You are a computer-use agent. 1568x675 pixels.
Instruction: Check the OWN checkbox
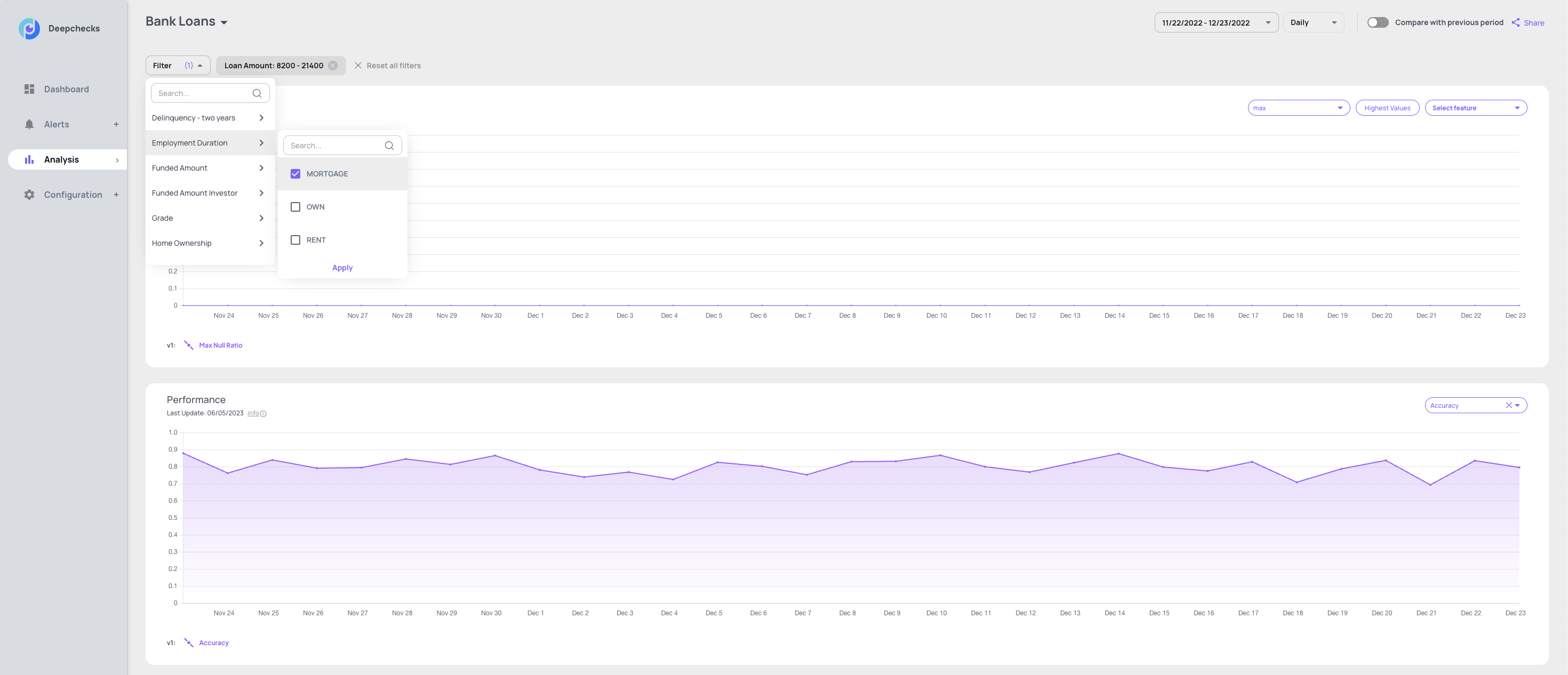click(295, 207)
